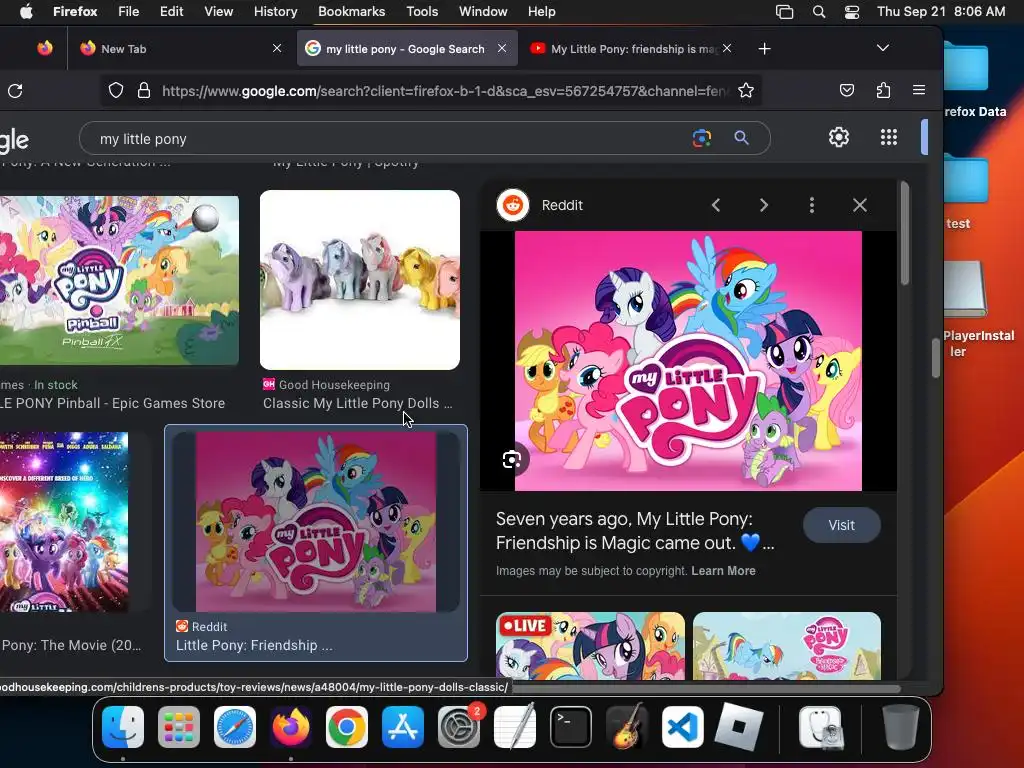
Task: Close the my little pony Google Search tab
Action: [x=502, y=48]
